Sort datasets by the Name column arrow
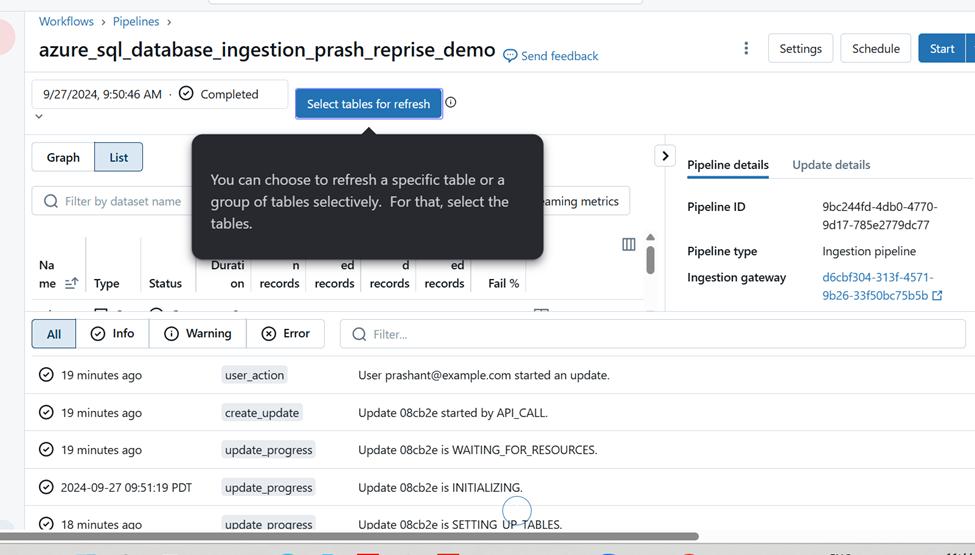The image size is (975, 555). coord(72,283)
